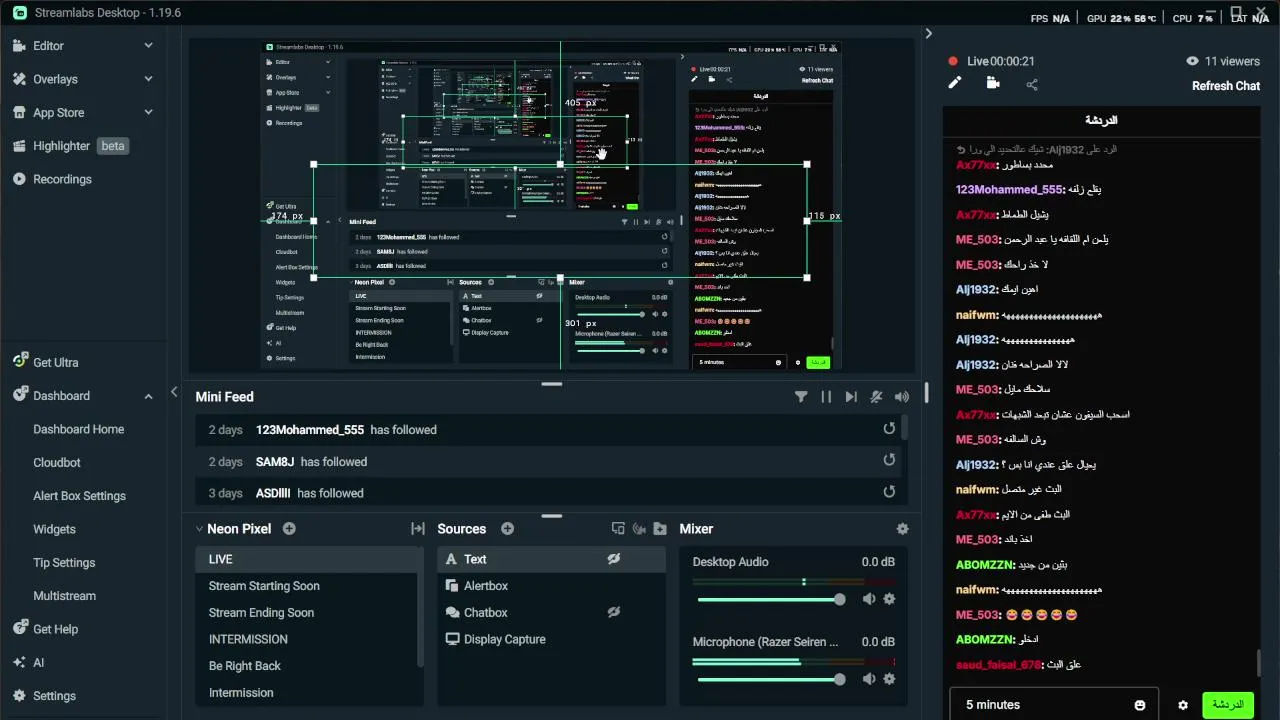Click the guest cam icon in Sources

(x=639, y=529)
